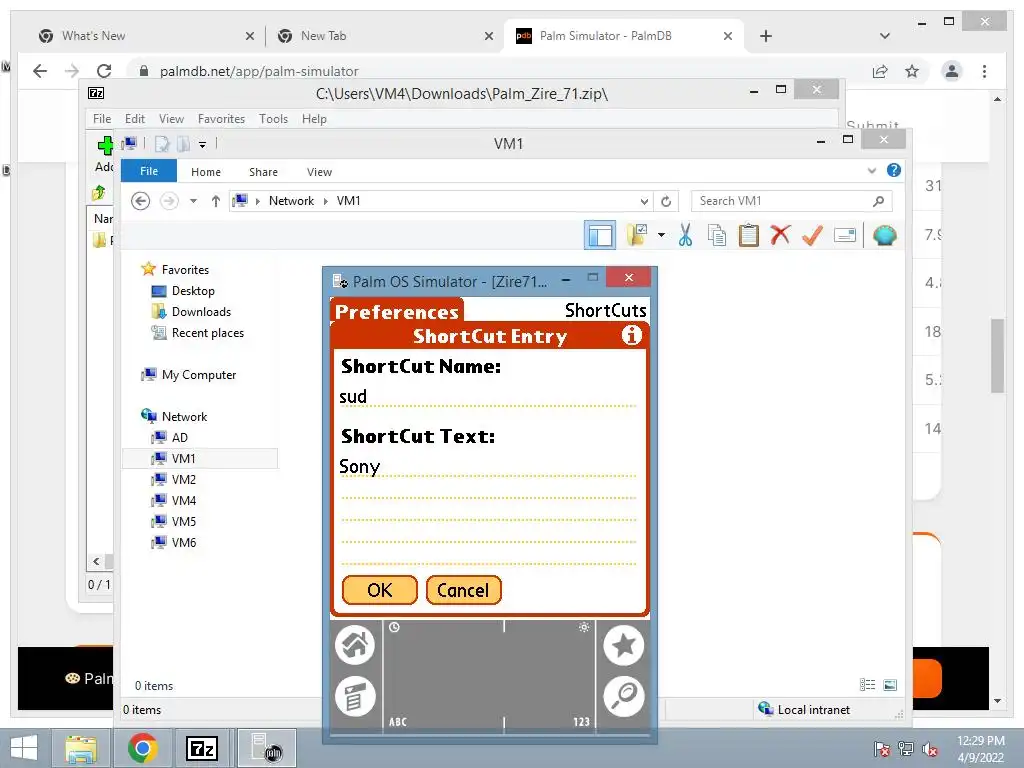The image size is (1024, 768).
Task: Switch to Share ribbon tab in VM1
Action: [x=263, y=172]
